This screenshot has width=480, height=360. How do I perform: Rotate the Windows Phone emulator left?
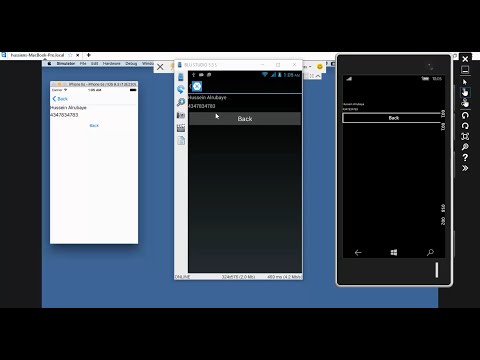click(465, 115)
